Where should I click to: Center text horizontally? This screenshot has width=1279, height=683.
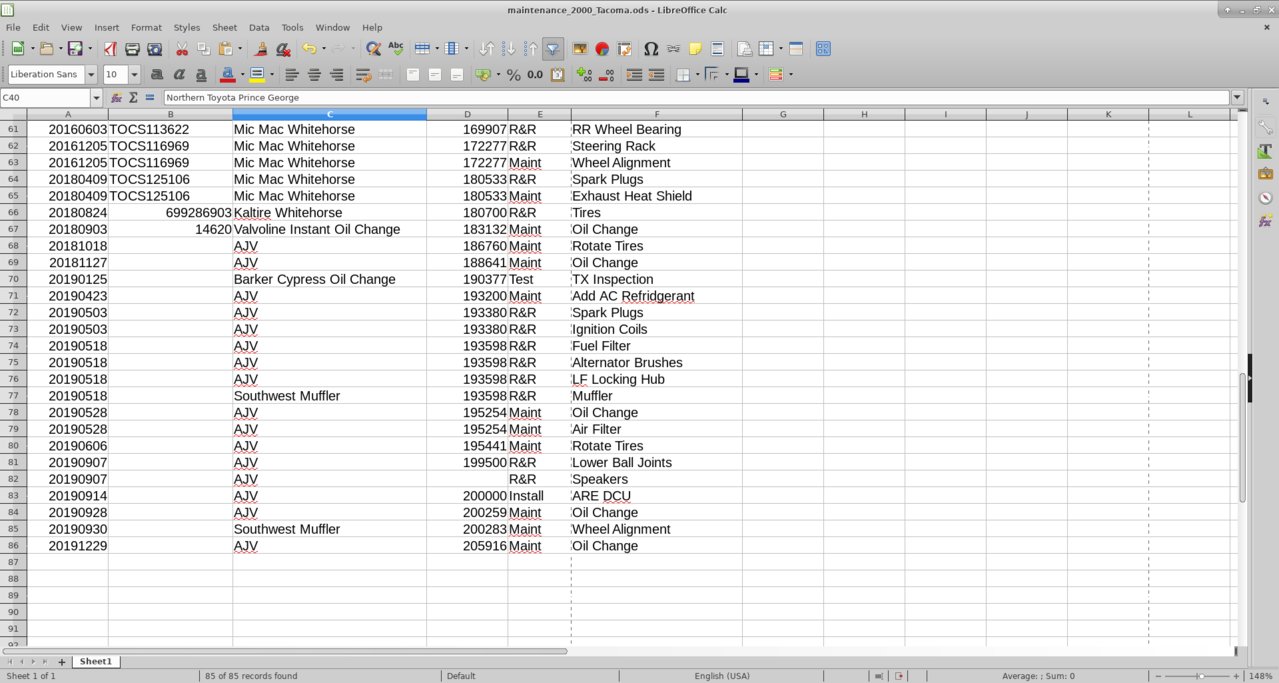click(314, 74)
